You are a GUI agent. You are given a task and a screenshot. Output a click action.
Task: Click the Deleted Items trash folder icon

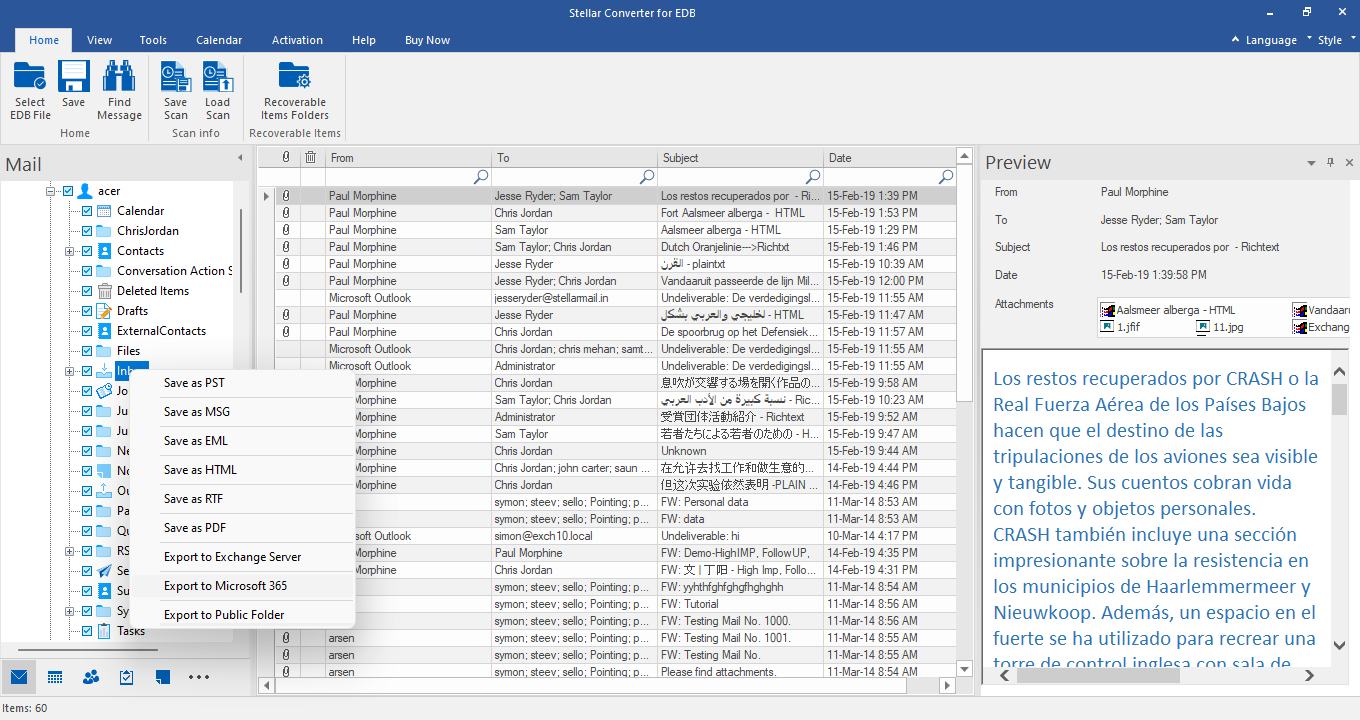[105, 291]
